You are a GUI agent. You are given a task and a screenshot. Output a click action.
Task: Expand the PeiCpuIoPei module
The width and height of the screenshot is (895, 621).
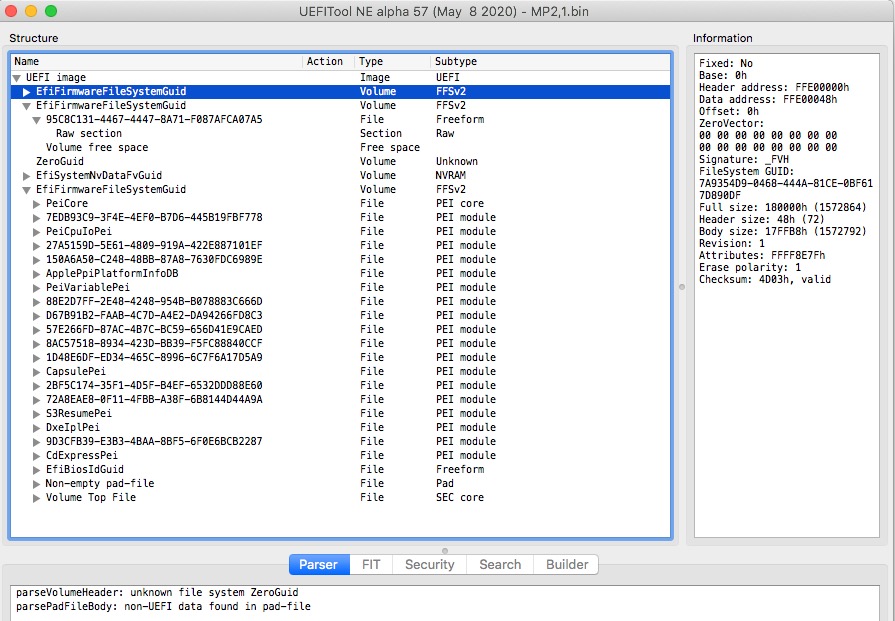(x=37, y=232)
